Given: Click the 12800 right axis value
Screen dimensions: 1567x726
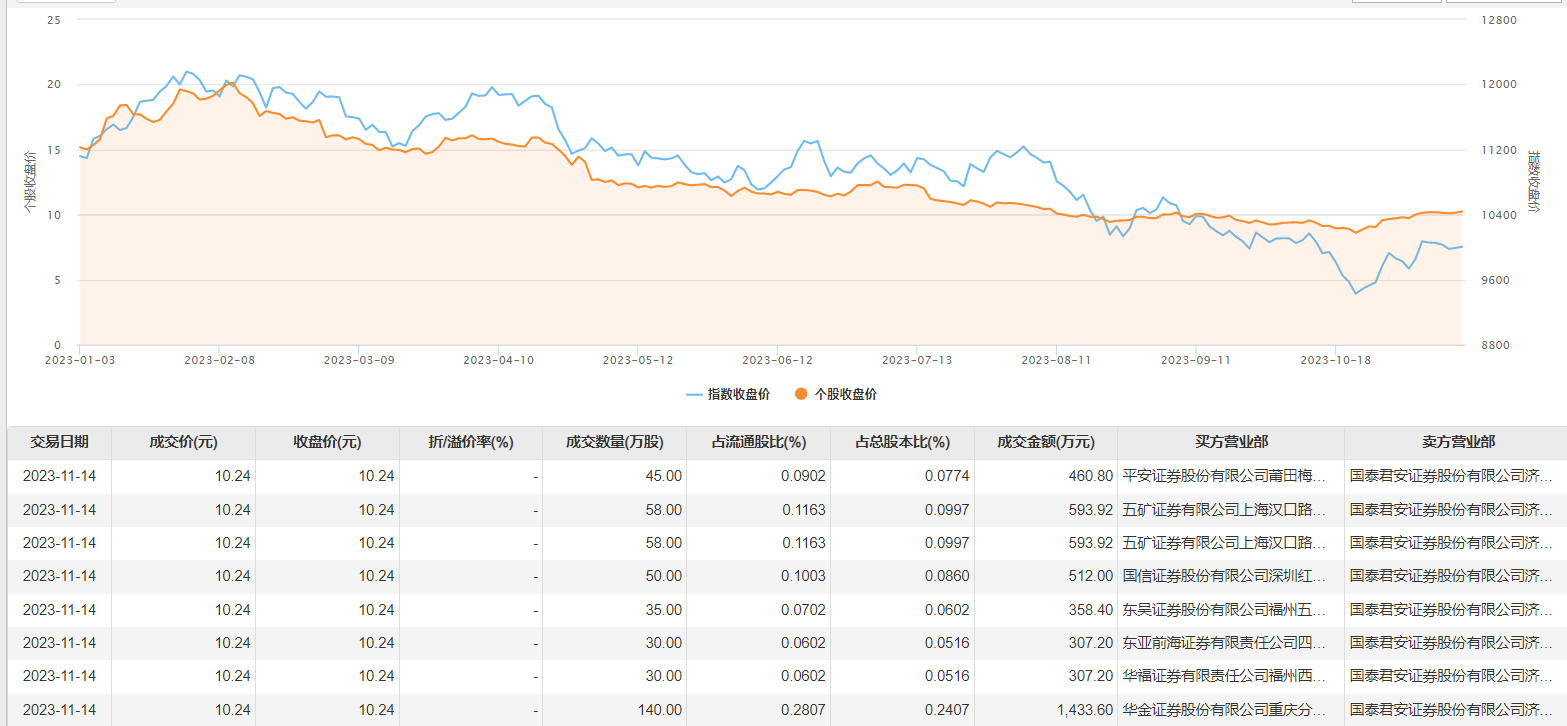Looking at the screenshot, I should (x=1498, y=20).
